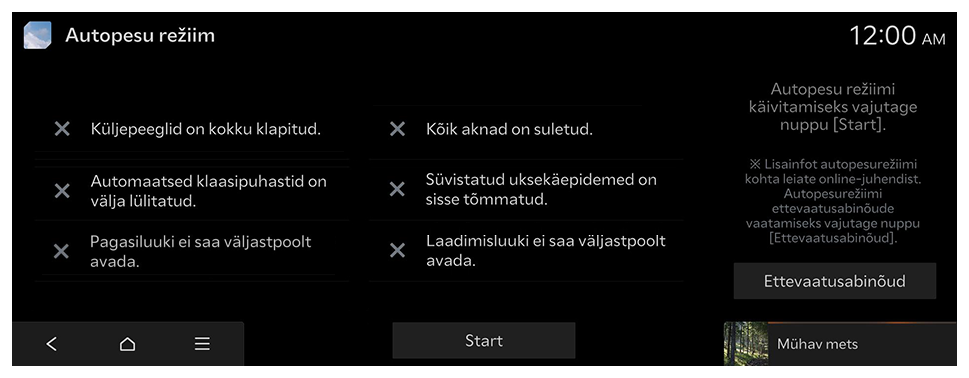Click X icon beside Süvistatud uksekäepidemed
The width and height of the screenshot is (969, 378).
(397, 189)
